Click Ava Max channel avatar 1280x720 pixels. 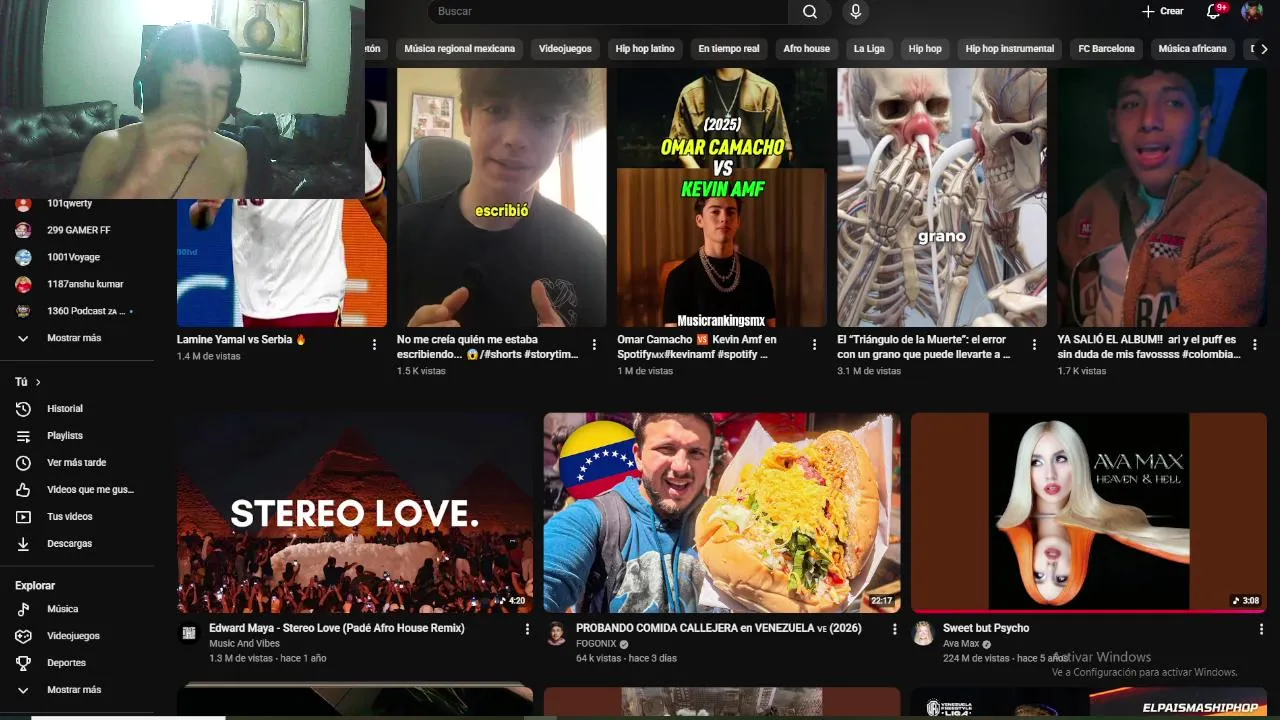click(923, 633)
